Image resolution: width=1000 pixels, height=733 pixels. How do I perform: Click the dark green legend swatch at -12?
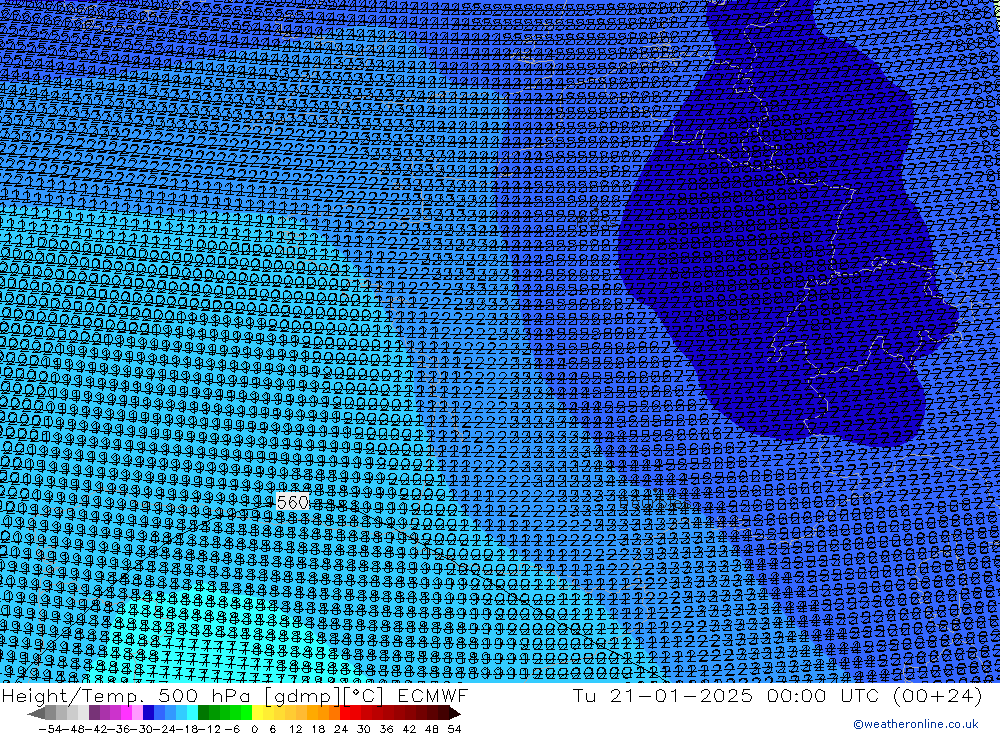tap(203, 712)
